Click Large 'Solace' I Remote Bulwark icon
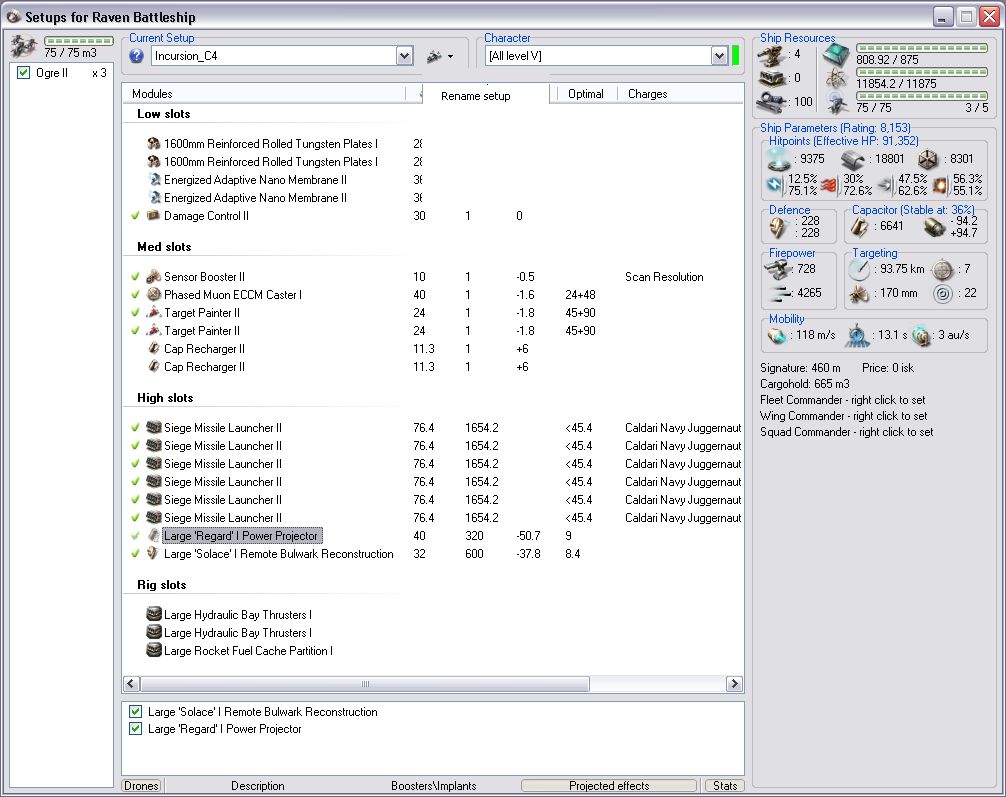The height and width of the screenshot is (797, 1006). (153, 553)
